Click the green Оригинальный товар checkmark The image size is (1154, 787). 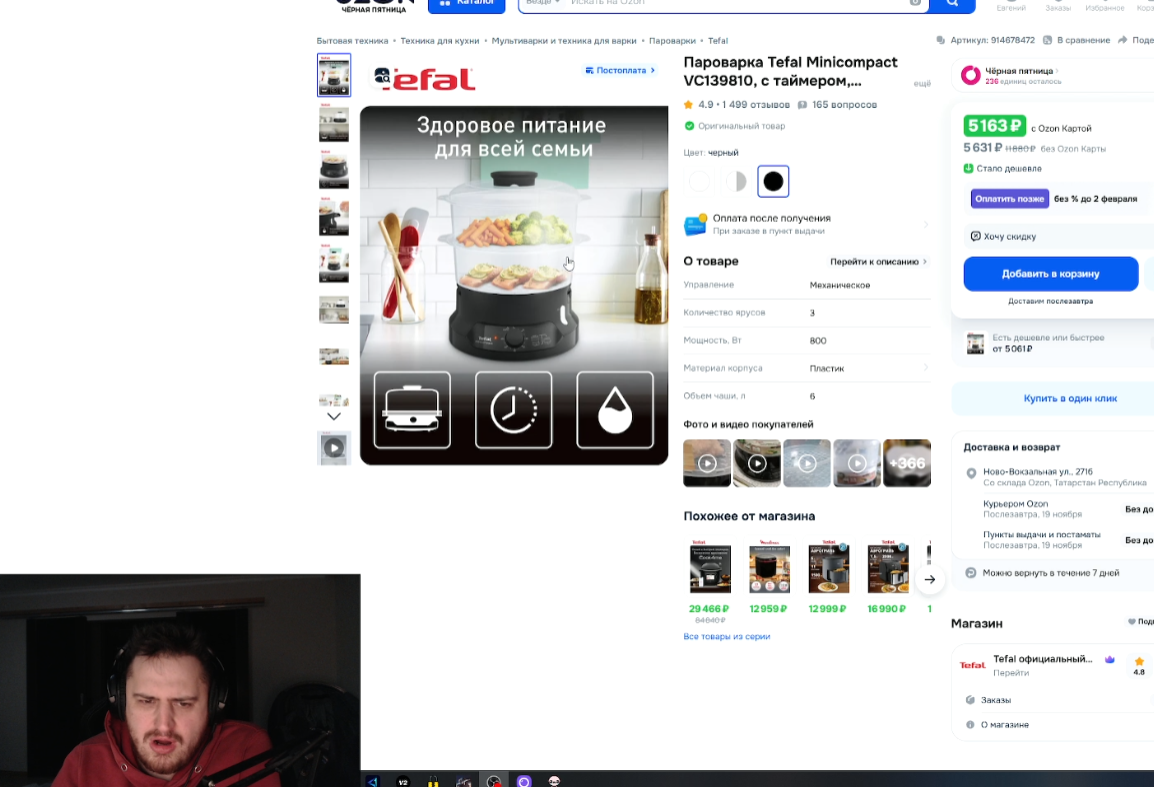coord(689,126)
